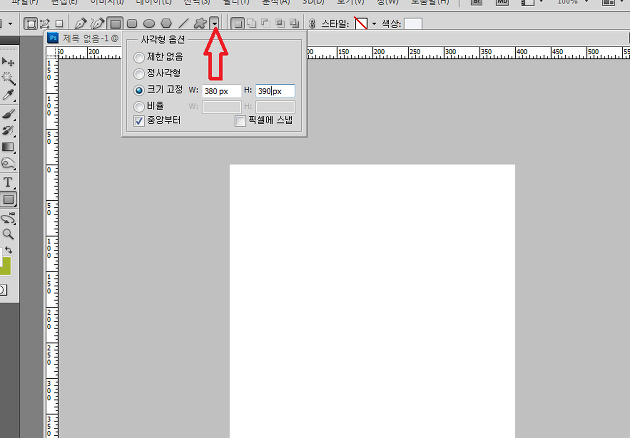Screen dimensions: 630x438
Task: Click the horizontal ruler above canvas
Action: tap(468, 53)
